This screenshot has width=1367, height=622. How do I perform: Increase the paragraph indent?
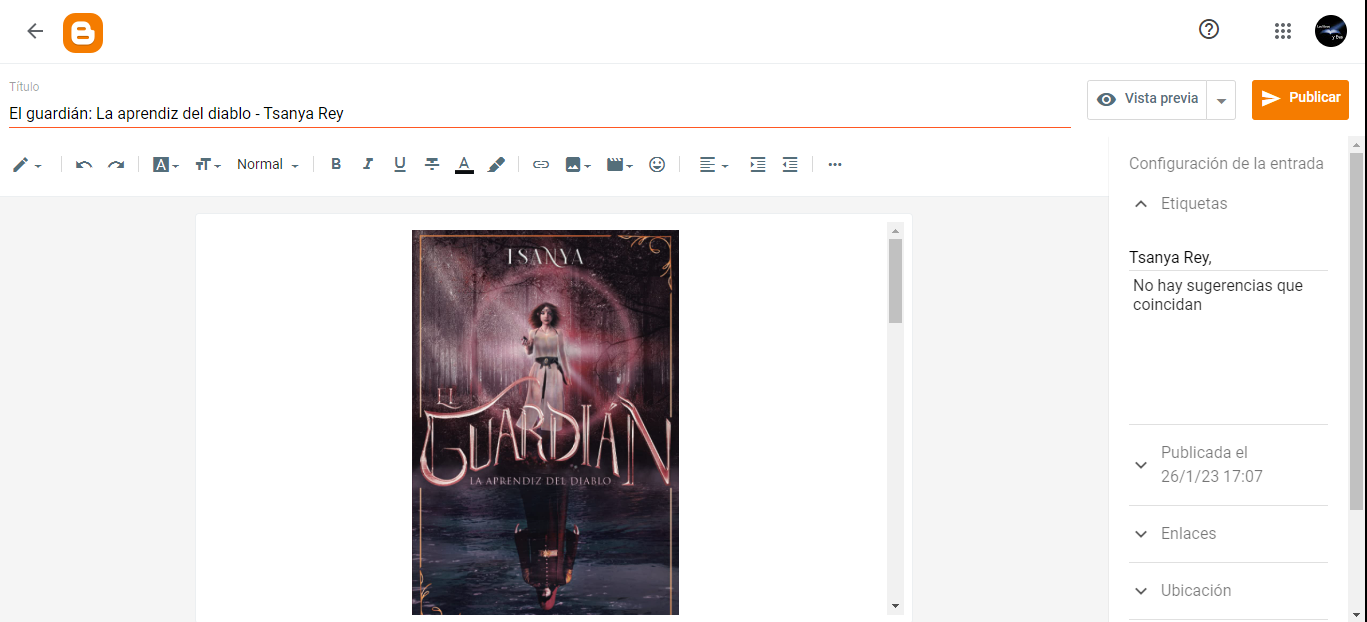758,165
